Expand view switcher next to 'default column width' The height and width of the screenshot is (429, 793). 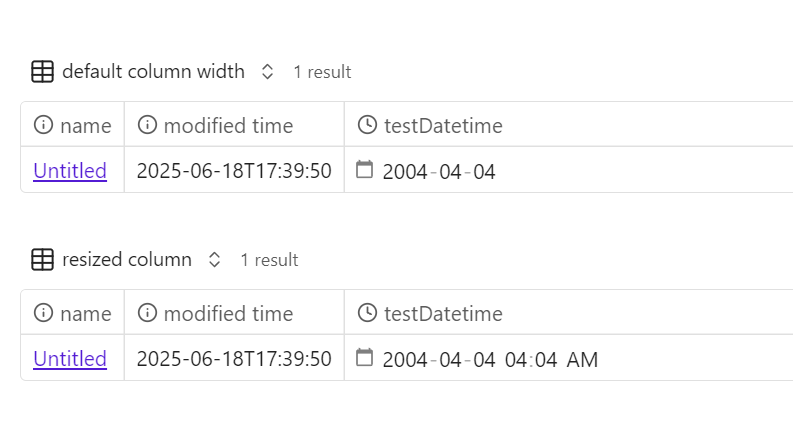click(x=268, y=72)
